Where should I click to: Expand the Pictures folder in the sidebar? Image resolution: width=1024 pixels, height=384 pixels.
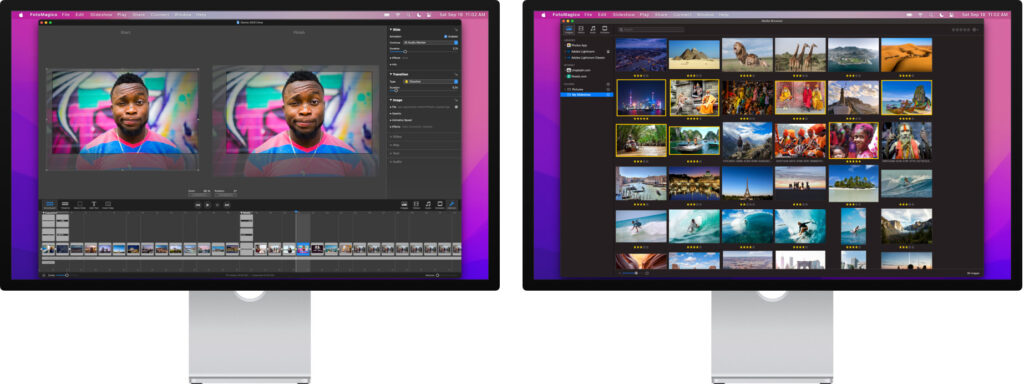pyautogui.click(x=564, y=89)
